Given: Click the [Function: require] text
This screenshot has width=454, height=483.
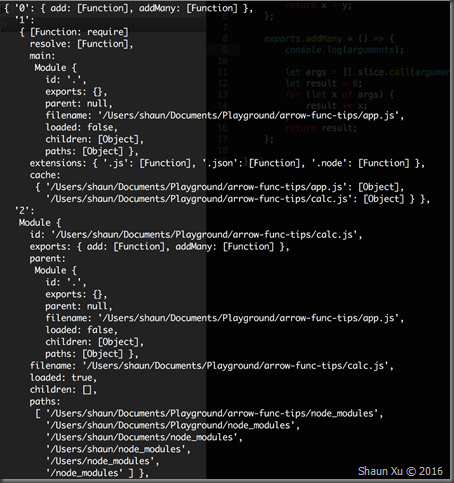Looking at the screenshot, I should click(x=79, y=32).
